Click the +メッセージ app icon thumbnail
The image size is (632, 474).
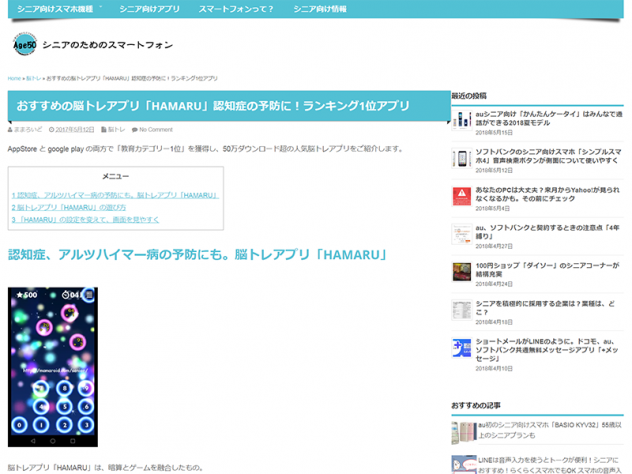point(462,347)
